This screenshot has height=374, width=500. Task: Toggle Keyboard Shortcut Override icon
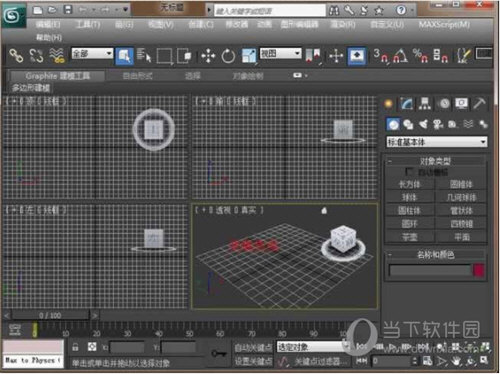coord(357,56)
